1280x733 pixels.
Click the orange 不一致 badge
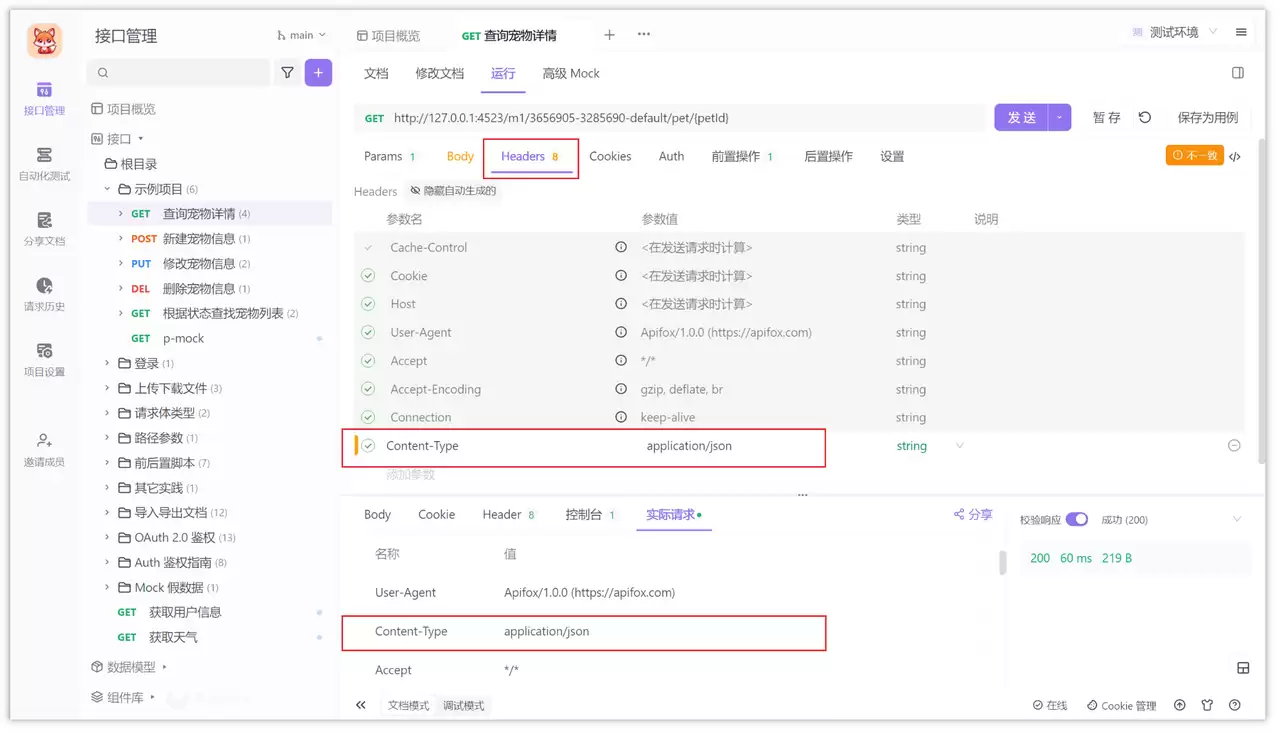tap(1195, 155)
